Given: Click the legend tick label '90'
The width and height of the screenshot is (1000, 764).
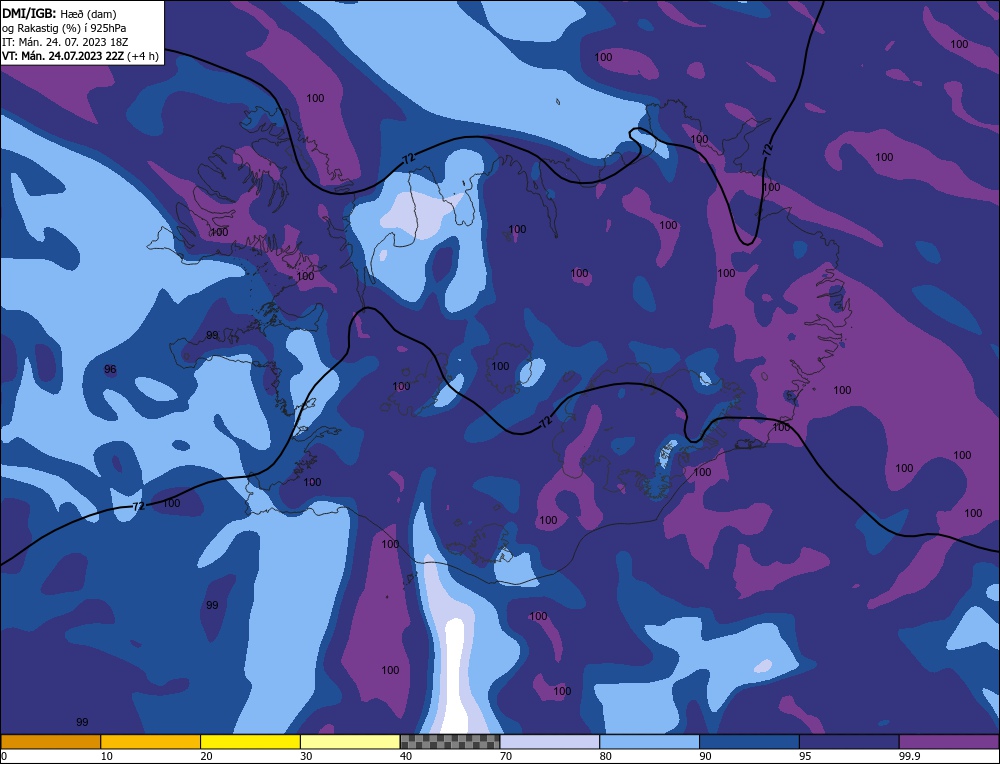Looking at the screenshot, I should coord(705,756).
